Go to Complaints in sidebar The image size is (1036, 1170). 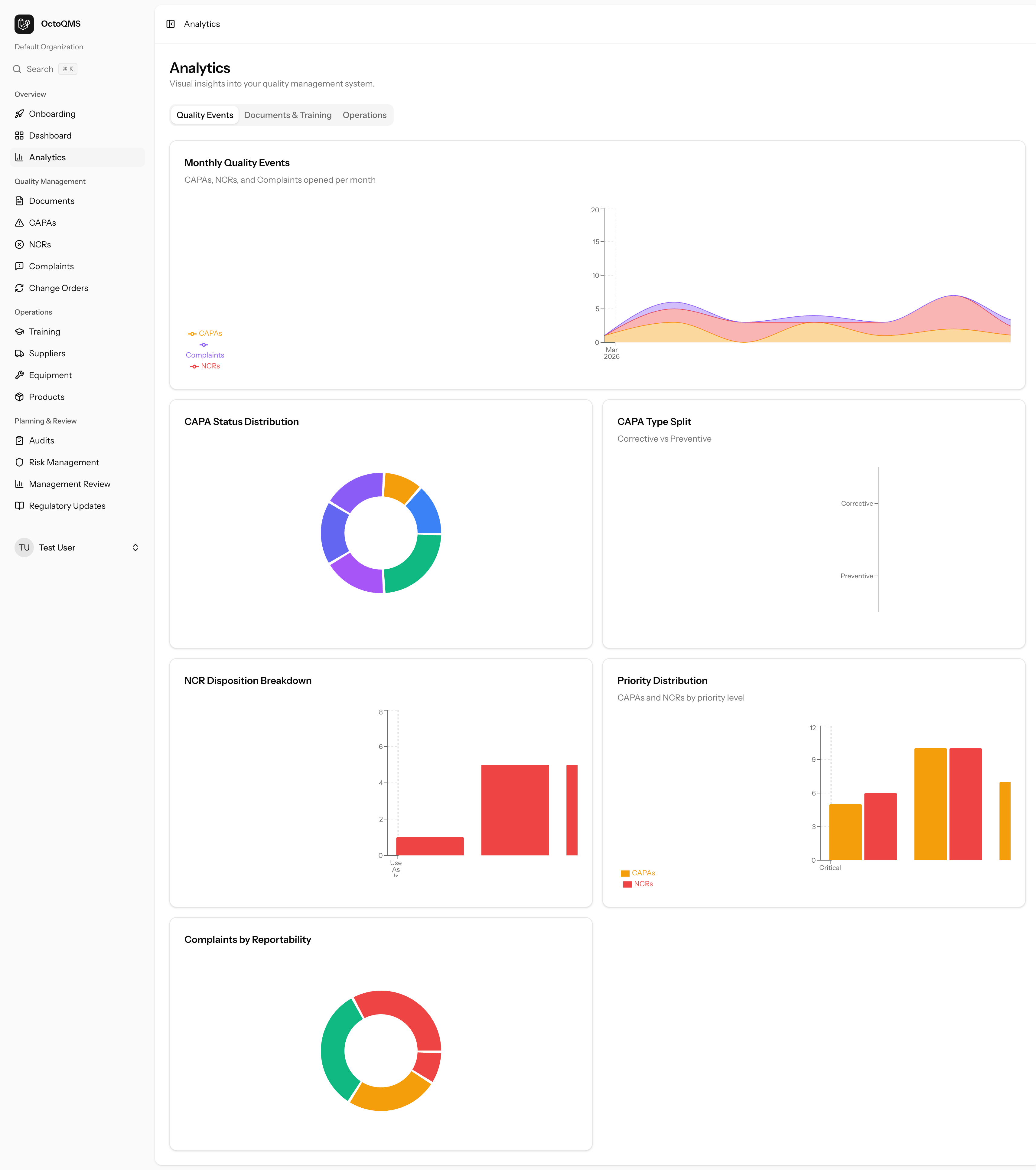(77, 266)
